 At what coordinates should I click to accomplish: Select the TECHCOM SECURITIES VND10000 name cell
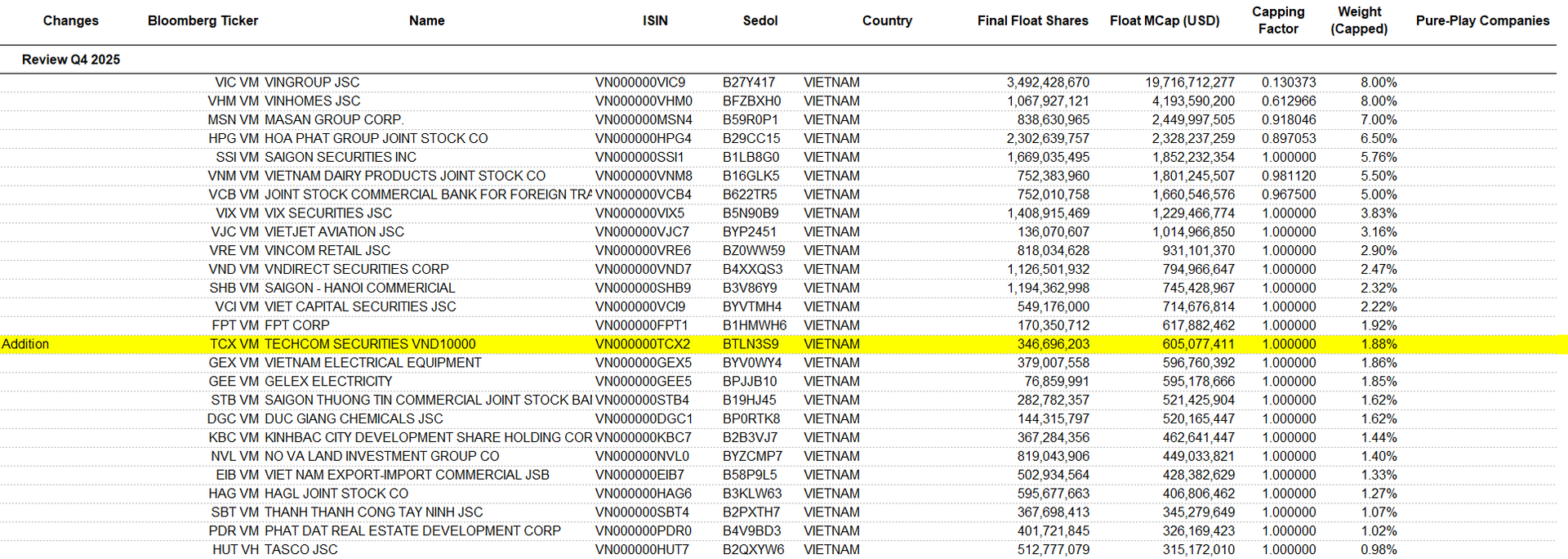pyautogui.click(x=370, y=344)
